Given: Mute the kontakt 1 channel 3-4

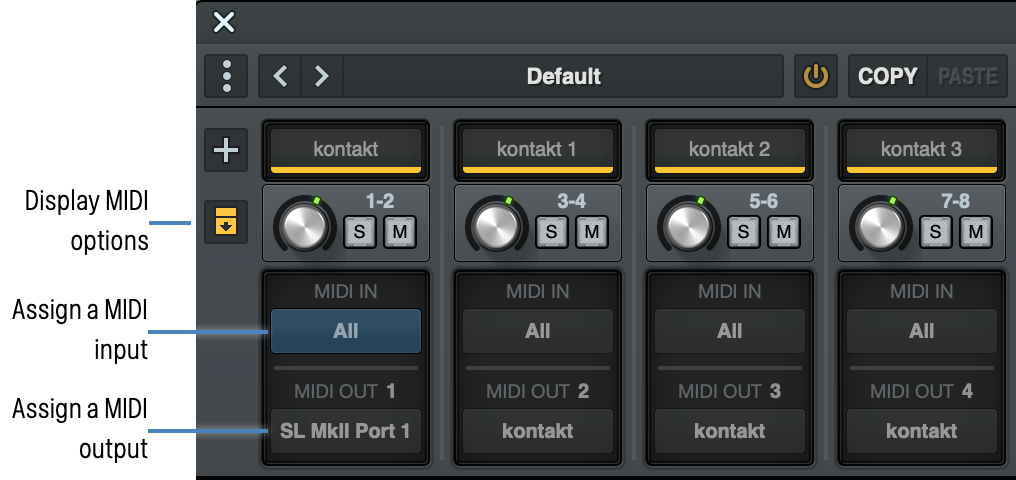Looking at the screenshot, I should [x=592, y=232].
